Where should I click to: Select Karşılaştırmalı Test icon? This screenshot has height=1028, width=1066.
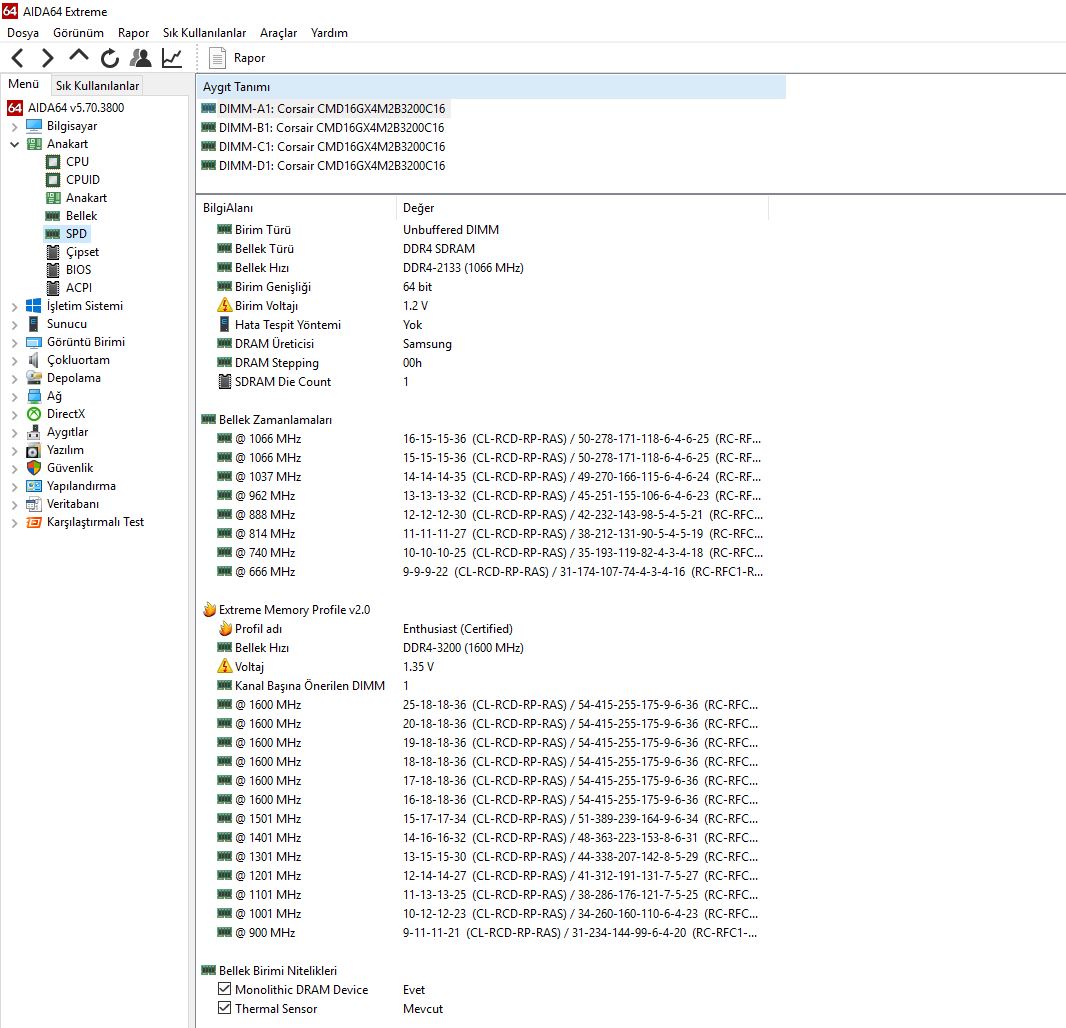point(33,522)
